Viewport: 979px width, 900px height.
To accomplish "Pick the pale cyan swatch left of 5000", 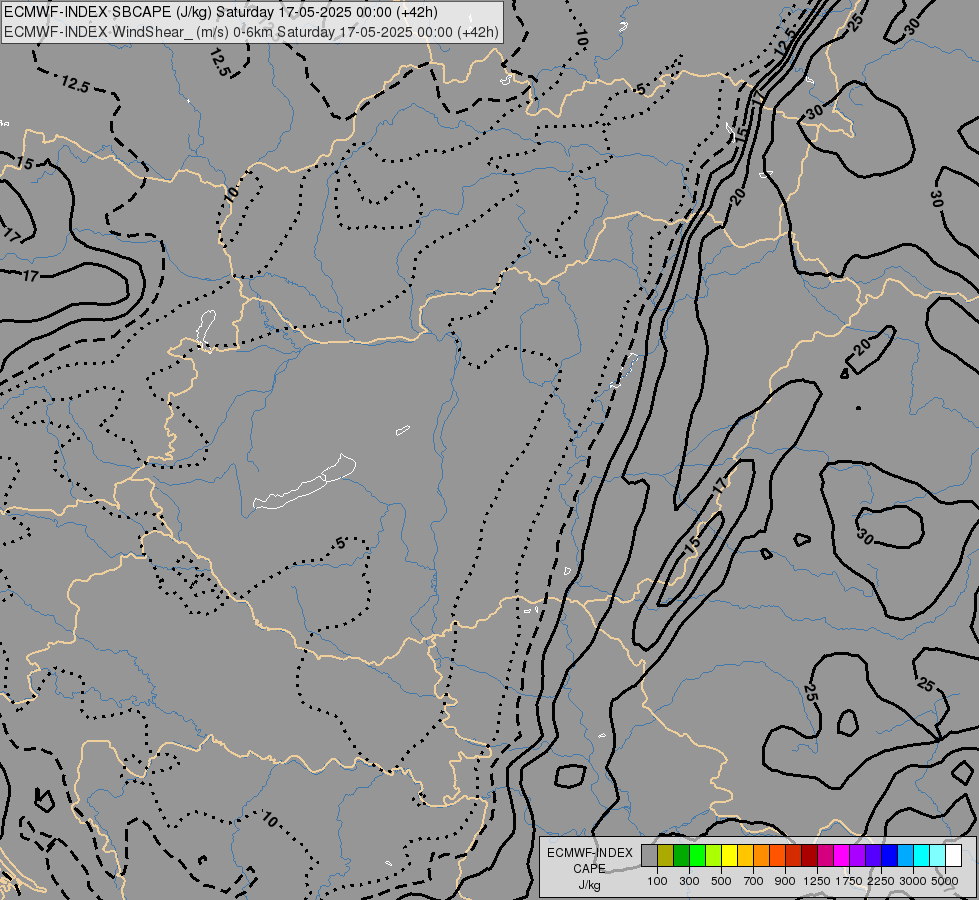I will point(938,856).
